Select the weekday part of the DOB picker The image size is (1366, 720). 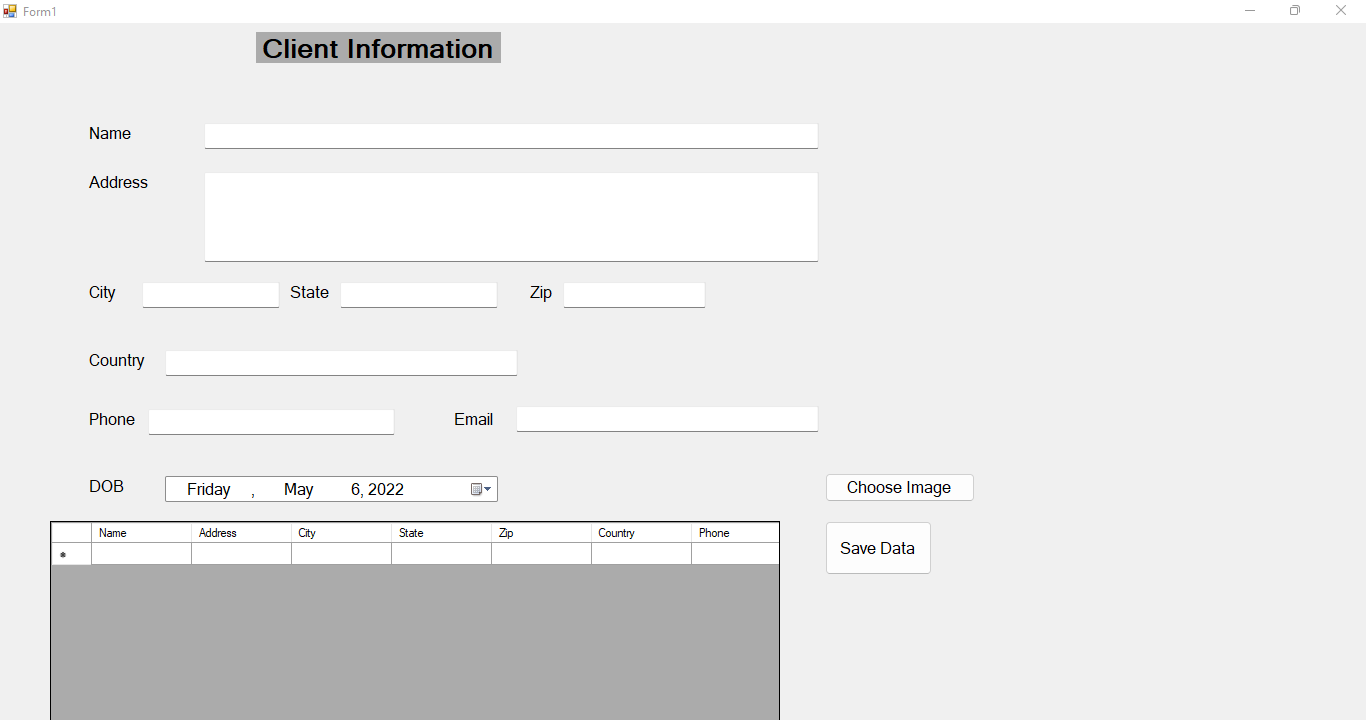[208, 489]
